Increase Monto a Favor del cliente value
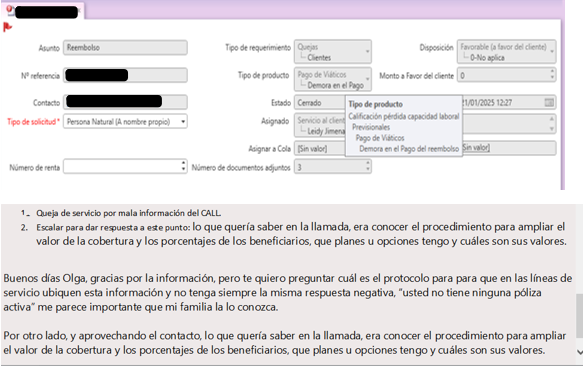 [552, 72]
